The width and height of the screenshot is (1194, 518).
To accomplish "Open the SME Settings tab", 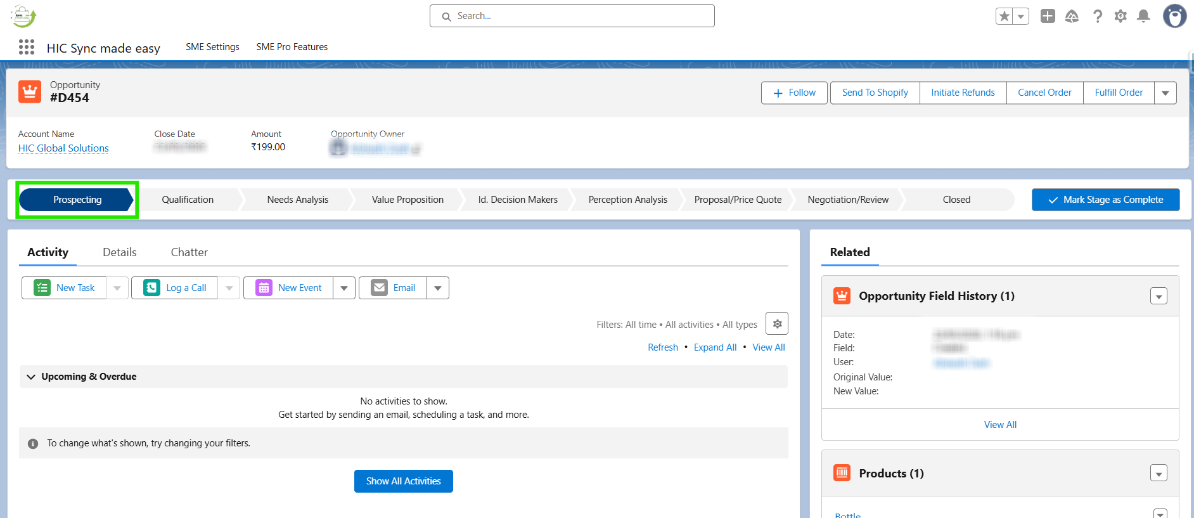I will [x=212, y=47].
